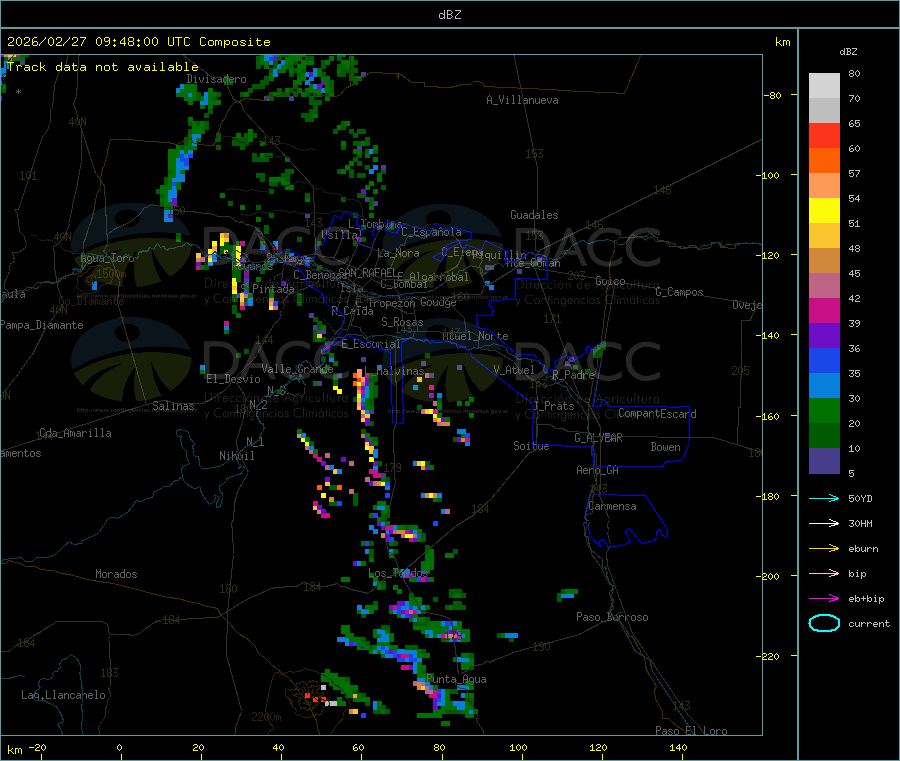Click the 'G_ALVEAR' map label
900x761 pixels.
point(599,438)
